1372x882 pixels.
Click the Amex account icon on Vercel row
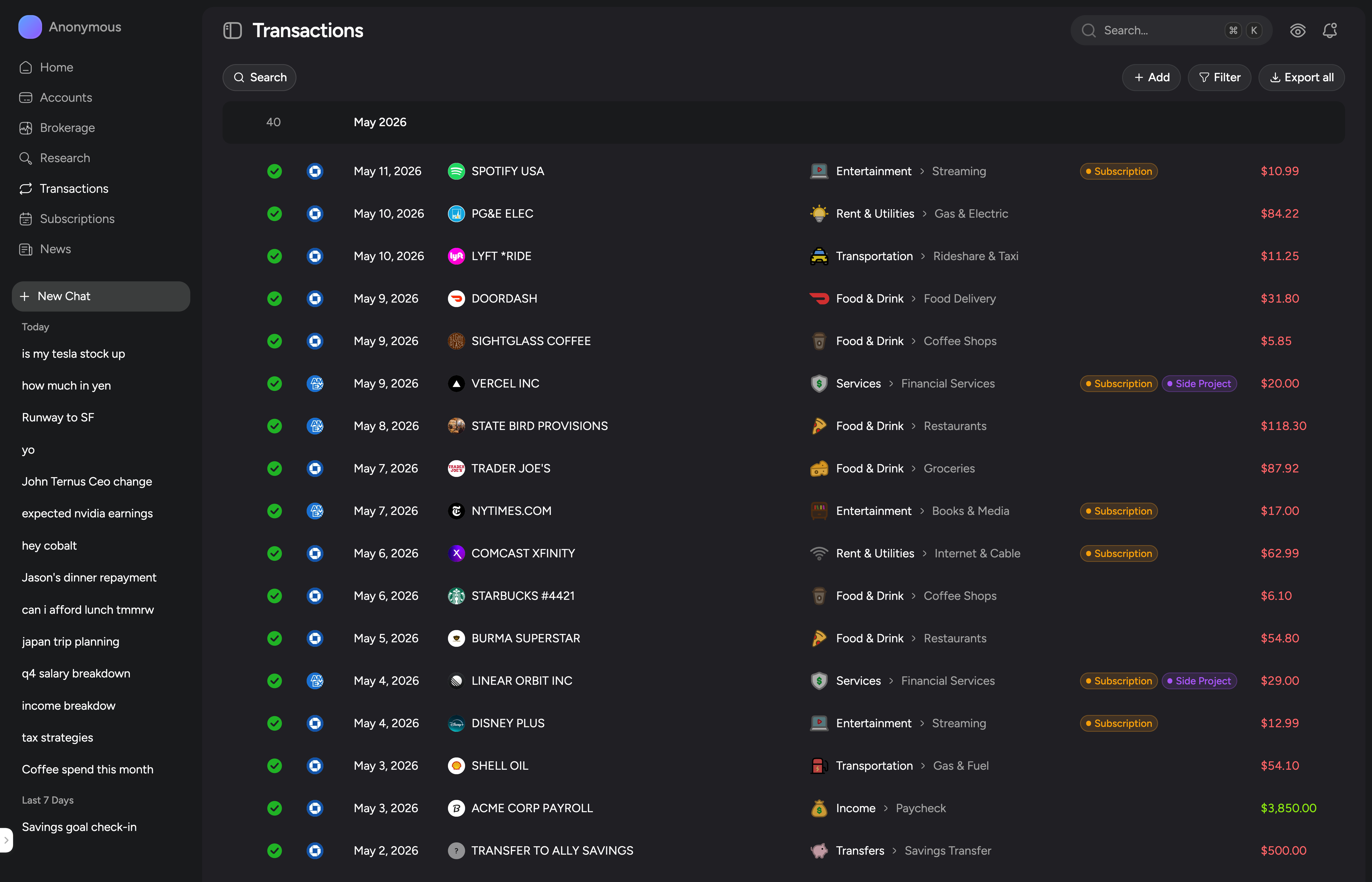(315, 384)
